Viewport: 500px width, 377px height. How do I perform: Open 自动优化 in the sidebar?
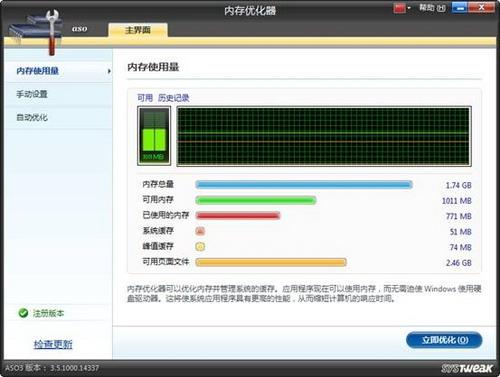pos(32,117)
